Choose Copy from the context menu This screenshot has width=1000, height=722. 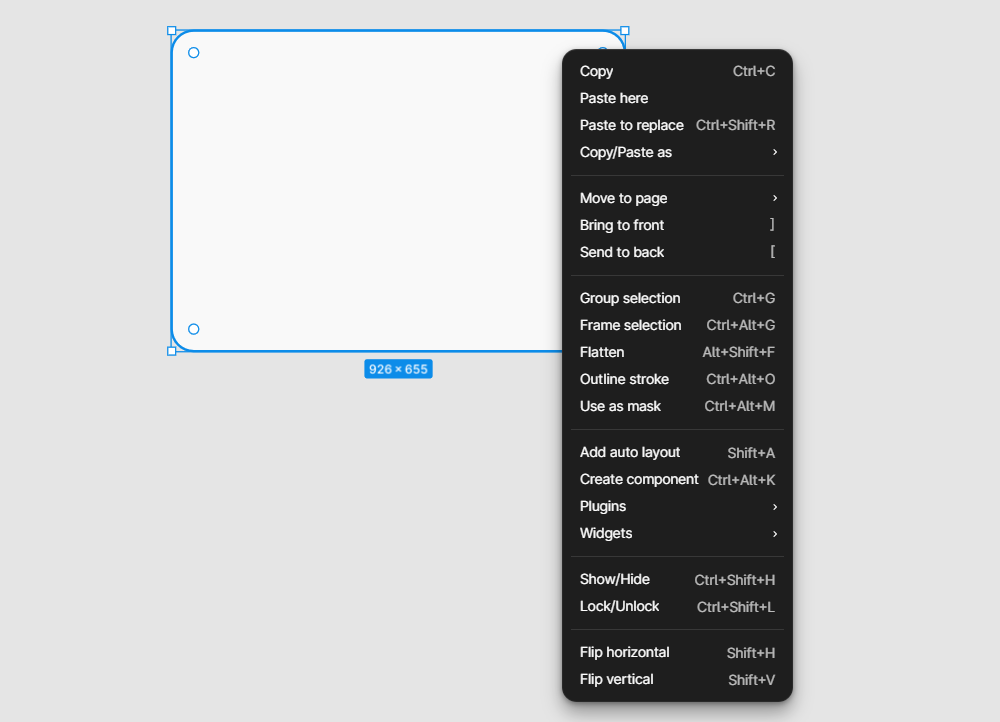click(677, 71)
